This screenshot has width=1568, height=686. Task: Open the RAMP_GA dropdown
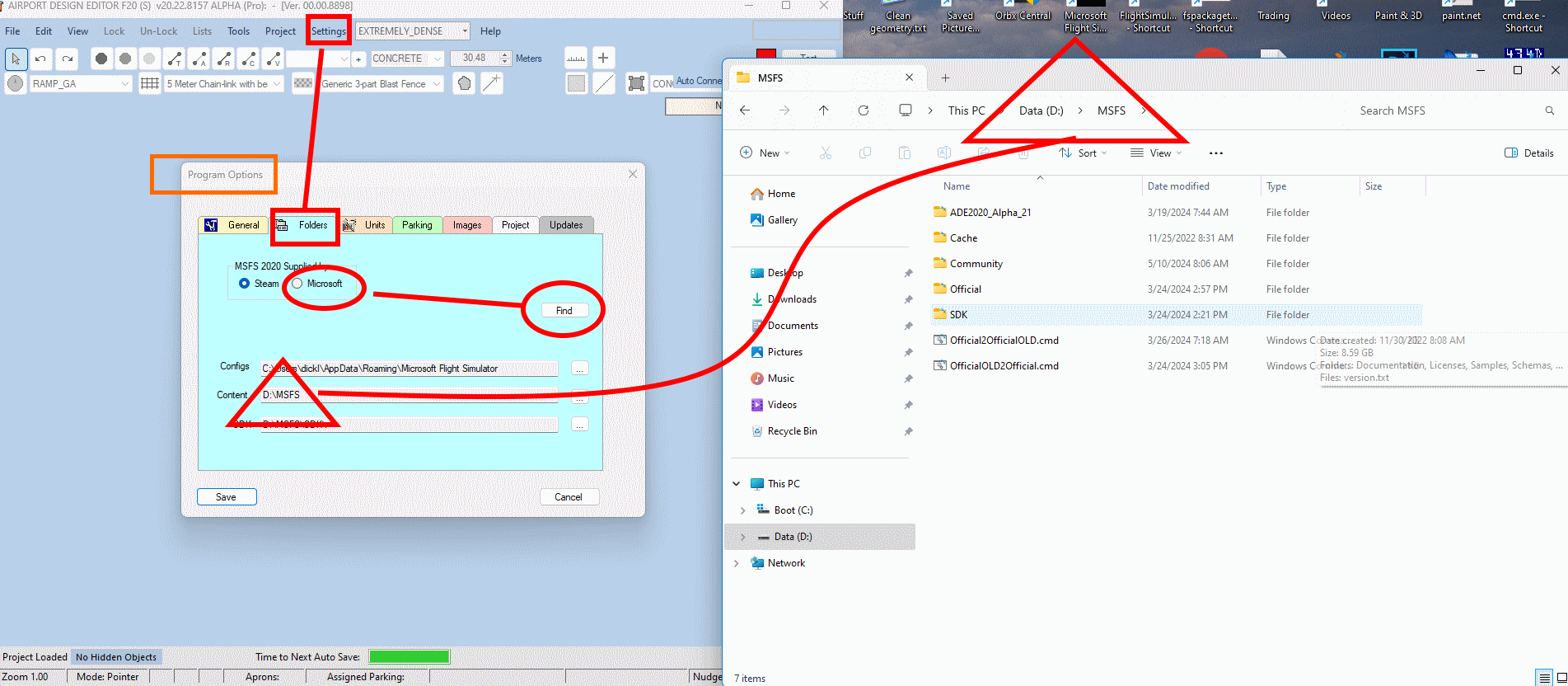(125, 83)
